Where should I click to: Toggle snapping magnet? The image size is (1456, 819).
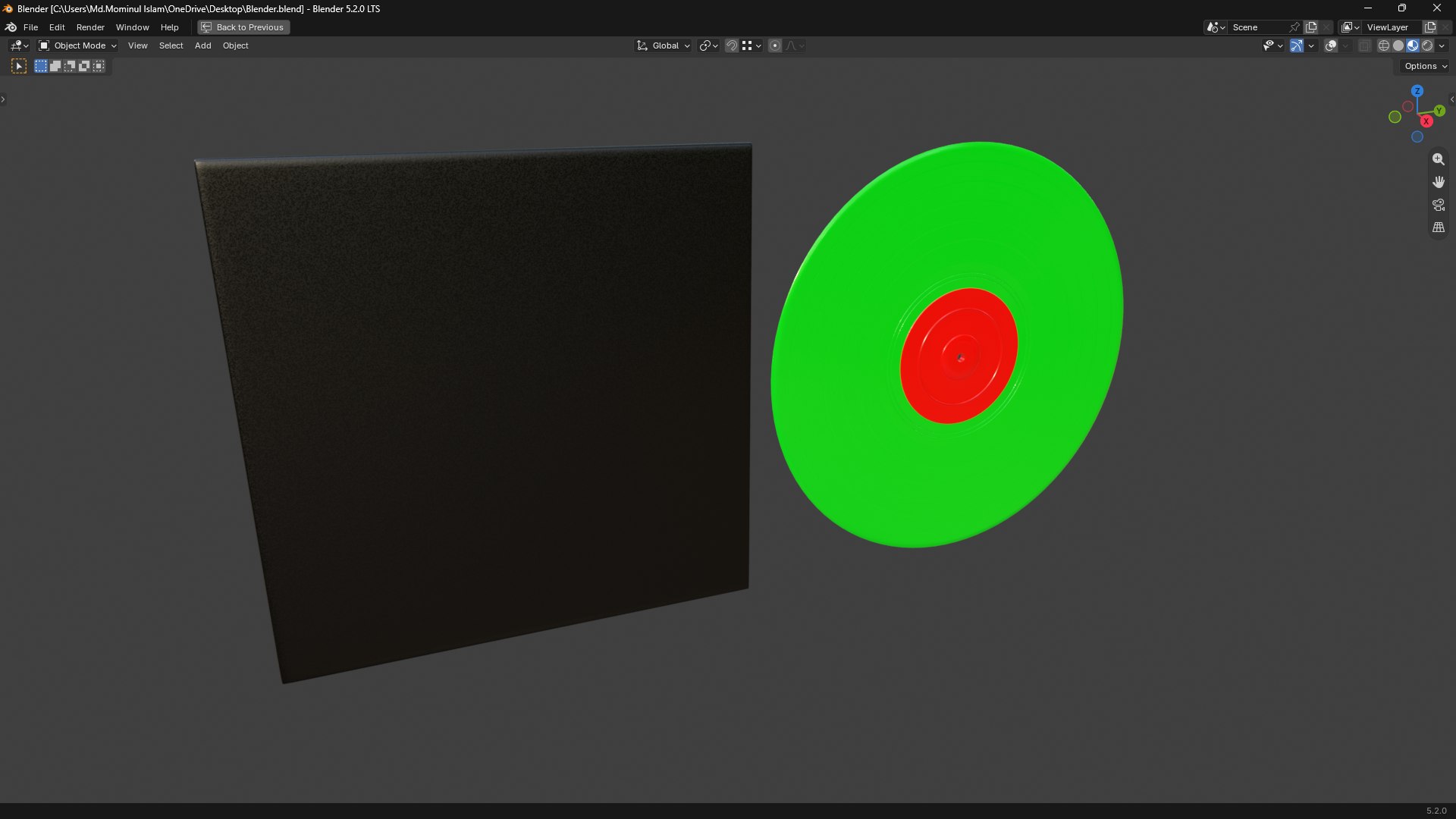tap(731, 46)
